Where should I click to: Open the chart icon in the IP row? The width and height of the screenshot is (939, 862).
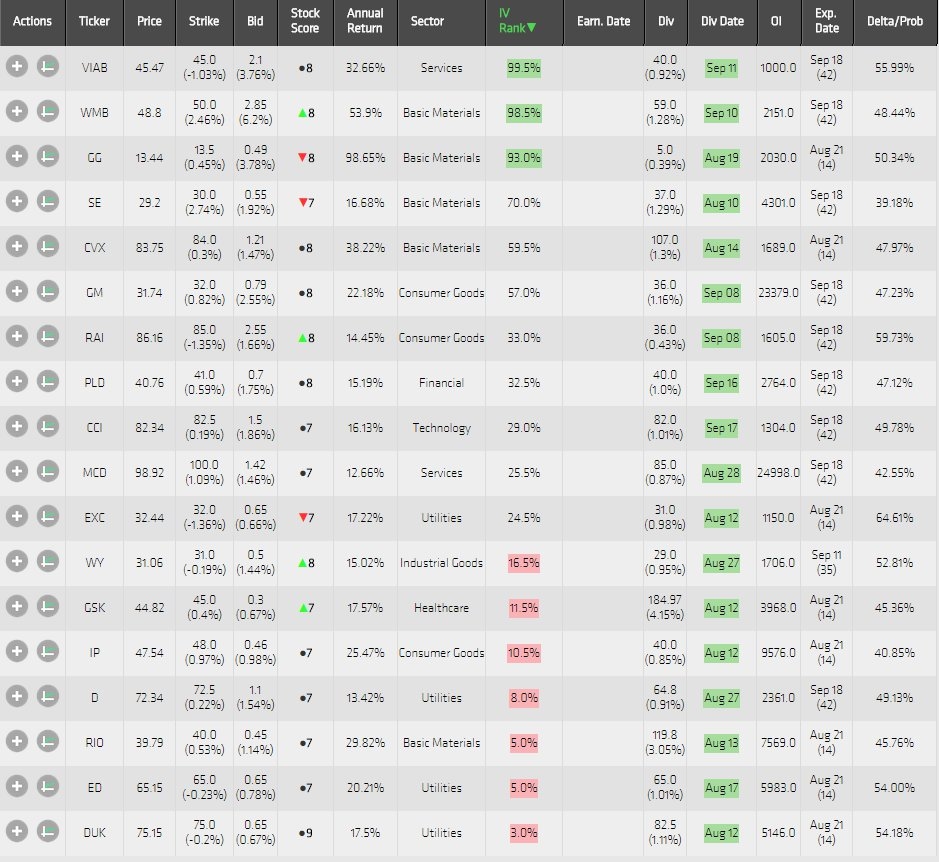tap(48, 651)
